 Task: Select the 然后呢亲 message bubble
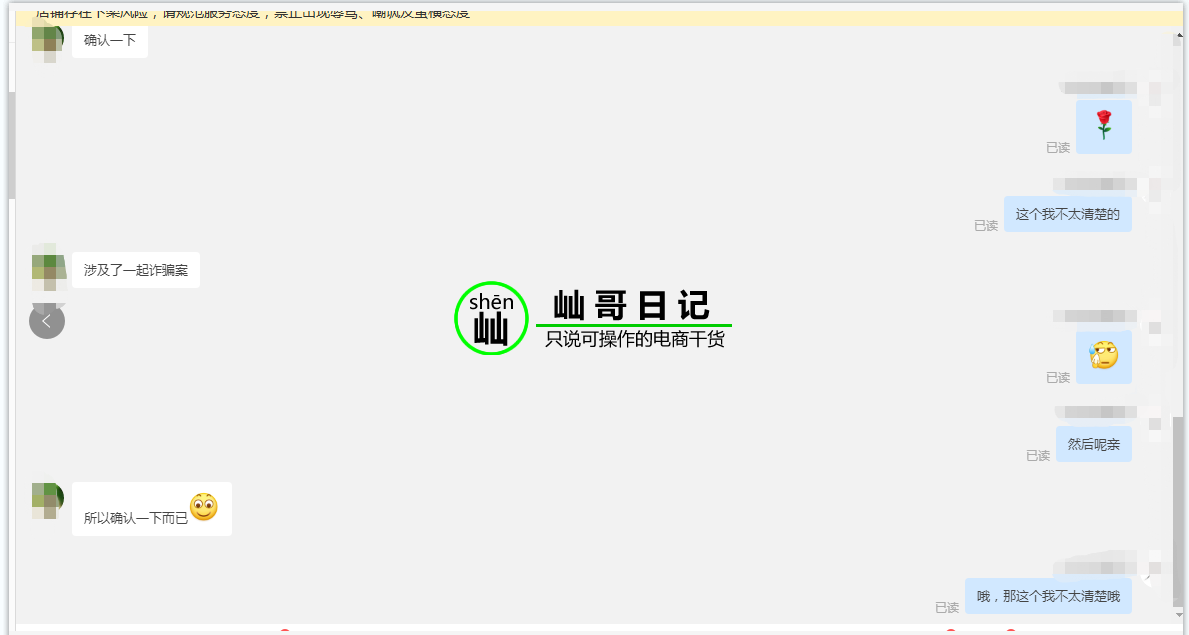(1093, 444)
